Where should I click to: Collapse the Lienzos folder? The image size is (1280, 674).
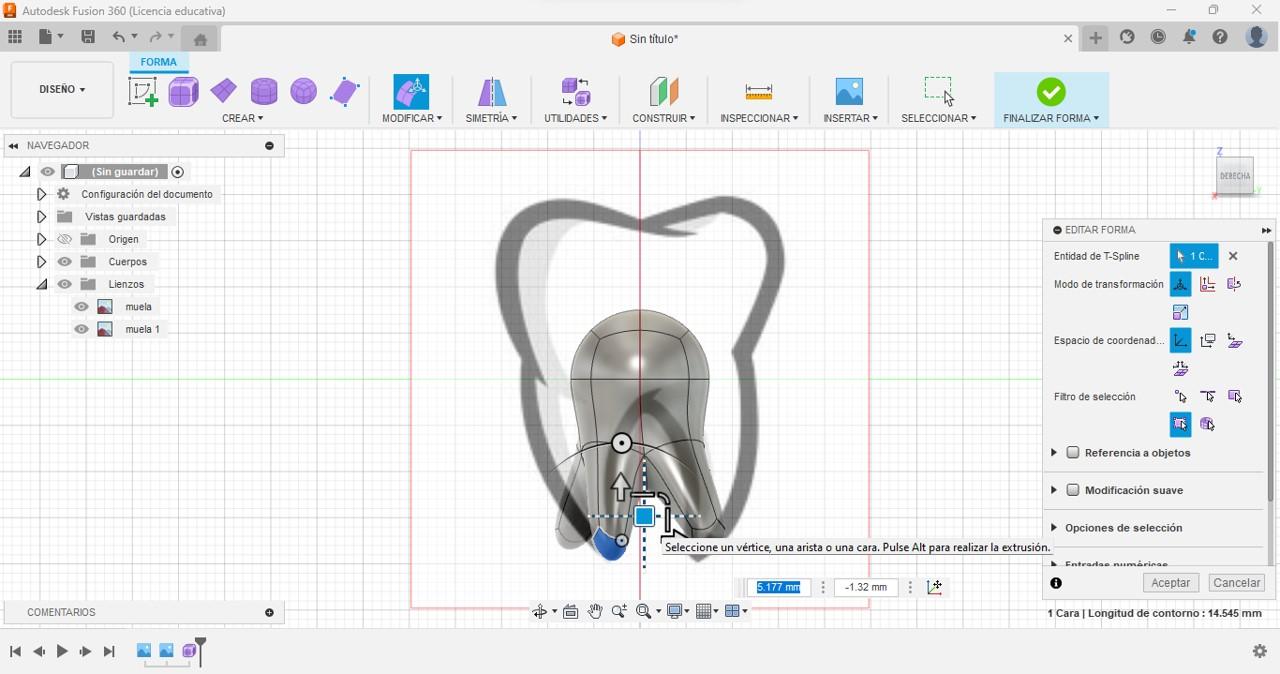(41, 284)
